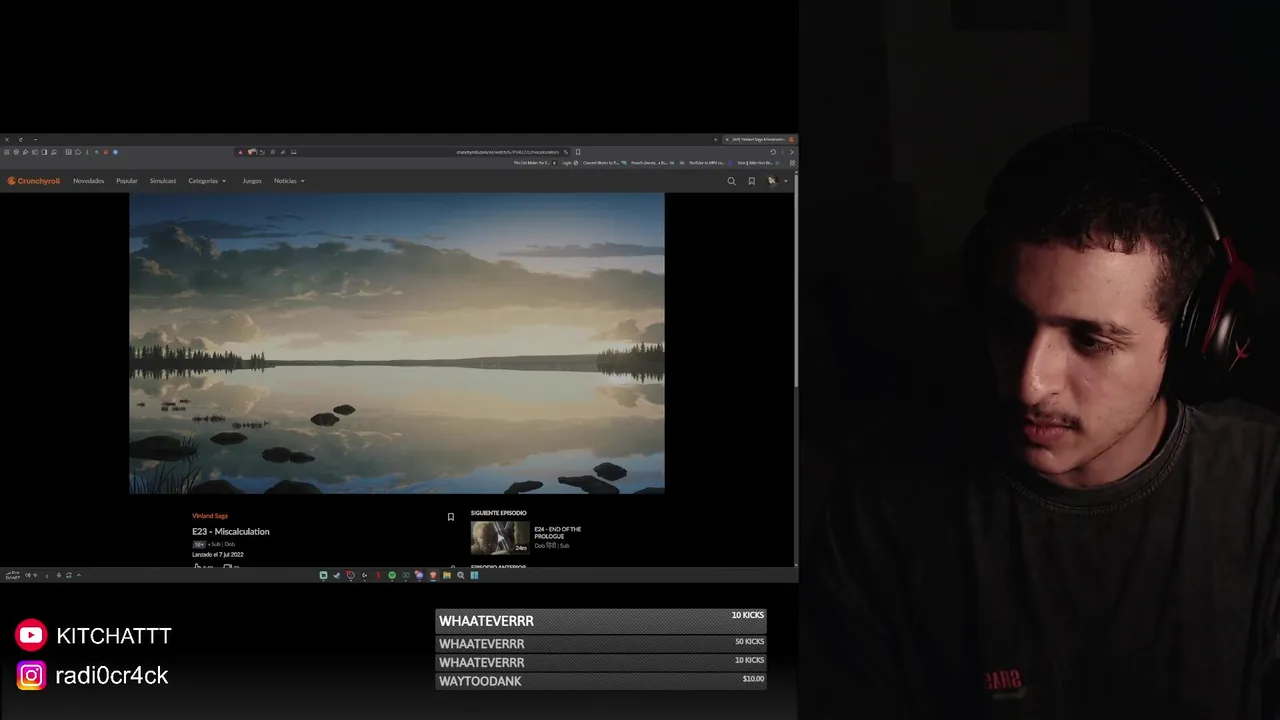
Task: Open the Spotify taskbar icon
Action: 392,575
